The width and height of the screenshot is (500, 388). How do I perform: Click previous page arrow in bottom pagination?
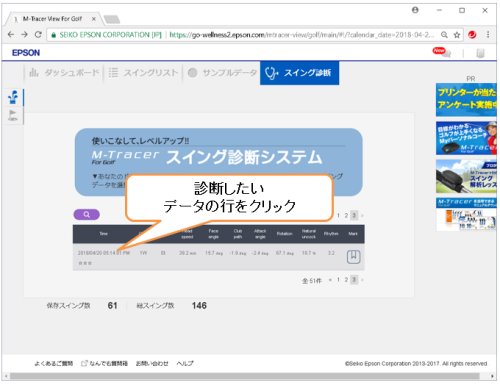[x=330, y=280]
